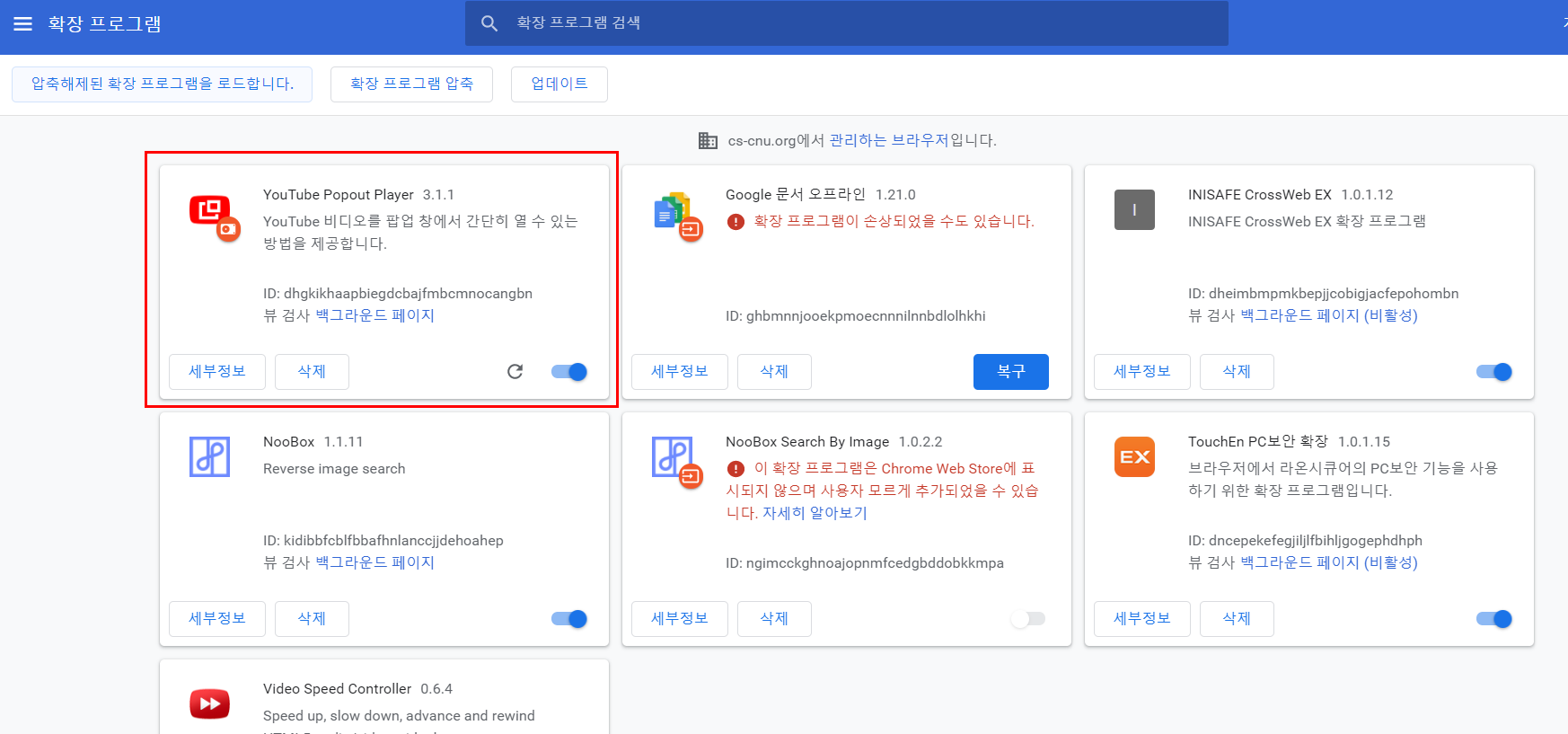This screenshot has height=734, width=1568.
Task: Open the hamburger main menu
Action: pyautogui.click(x=22, y=24)
